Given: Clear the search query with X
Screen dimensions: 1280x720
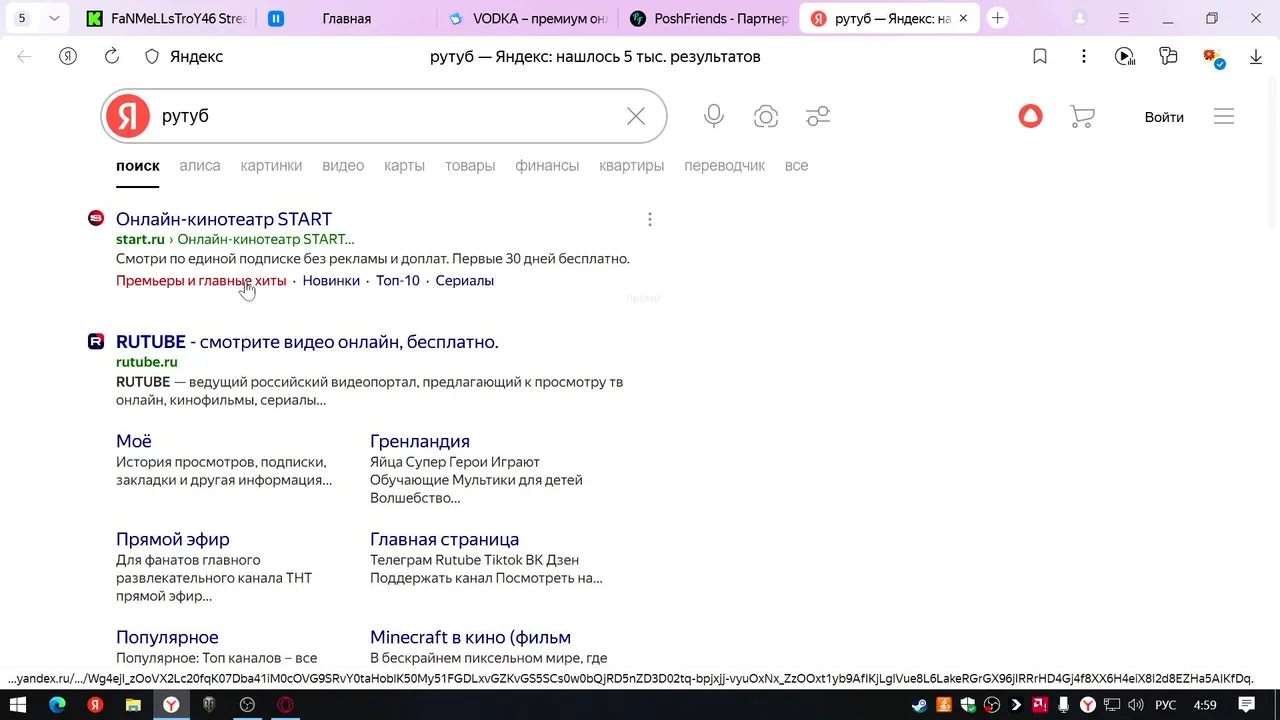Looking at the screenshot, I should click(636, 116).
